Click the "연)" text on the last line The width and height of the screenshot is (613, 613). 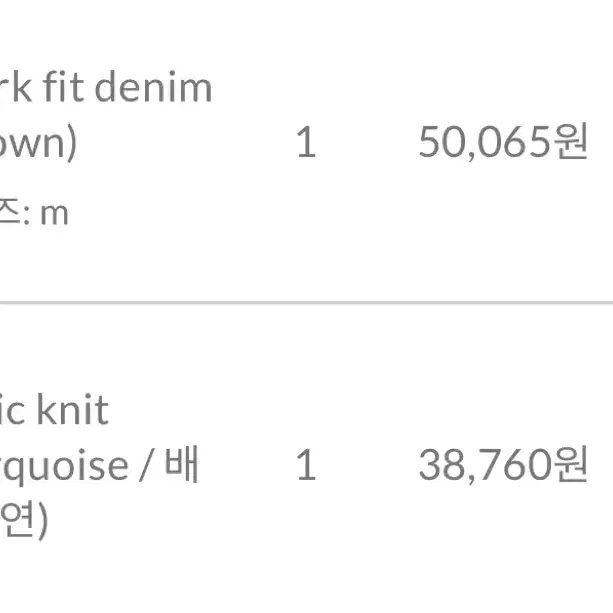point(23,520)
